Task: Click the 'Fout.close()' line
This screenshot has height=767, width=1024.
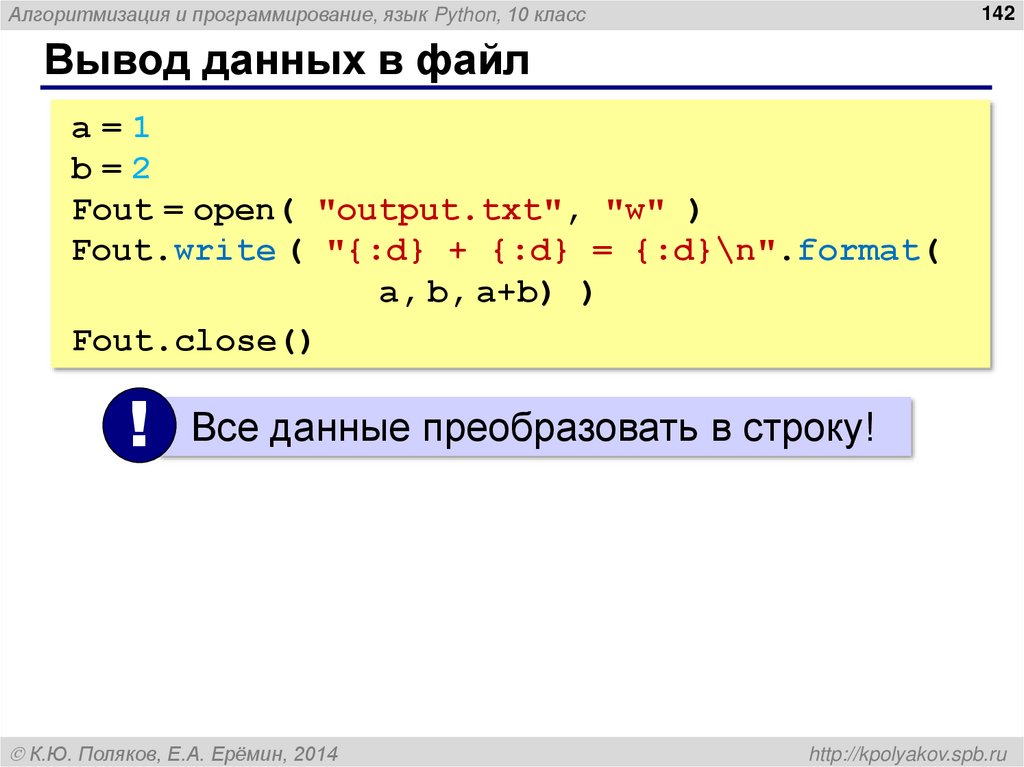Action: point(192,341)
